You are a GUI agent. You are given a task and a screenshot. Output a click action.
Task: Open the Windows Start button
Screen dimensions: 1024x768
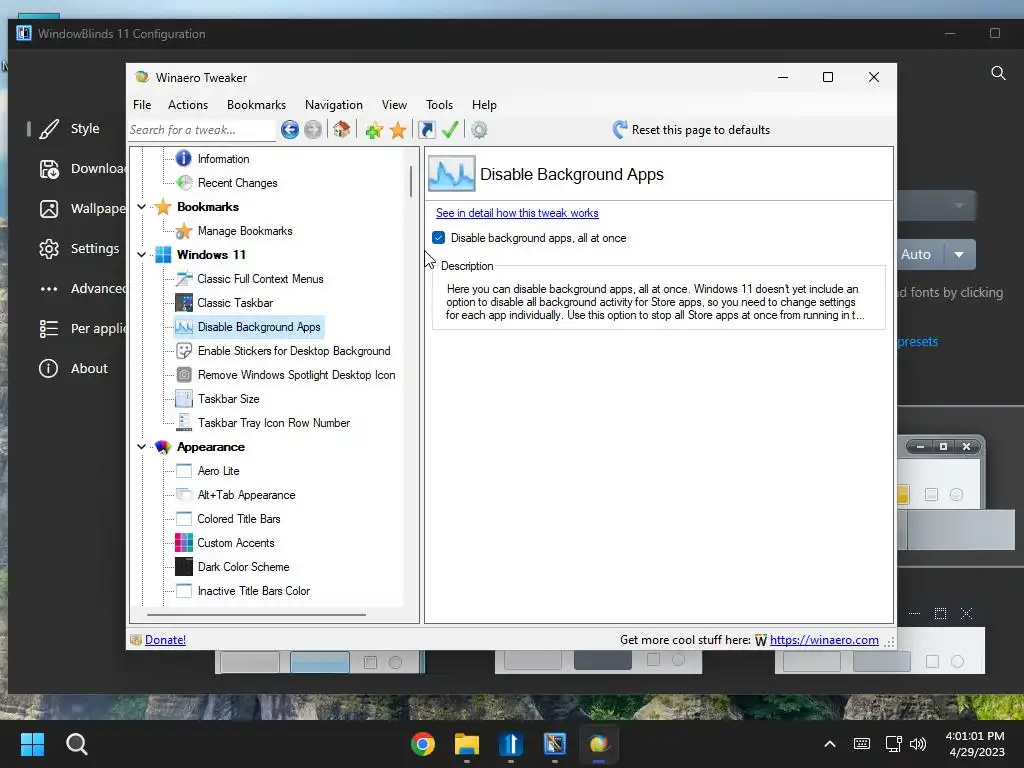click(x=32, y=744)
